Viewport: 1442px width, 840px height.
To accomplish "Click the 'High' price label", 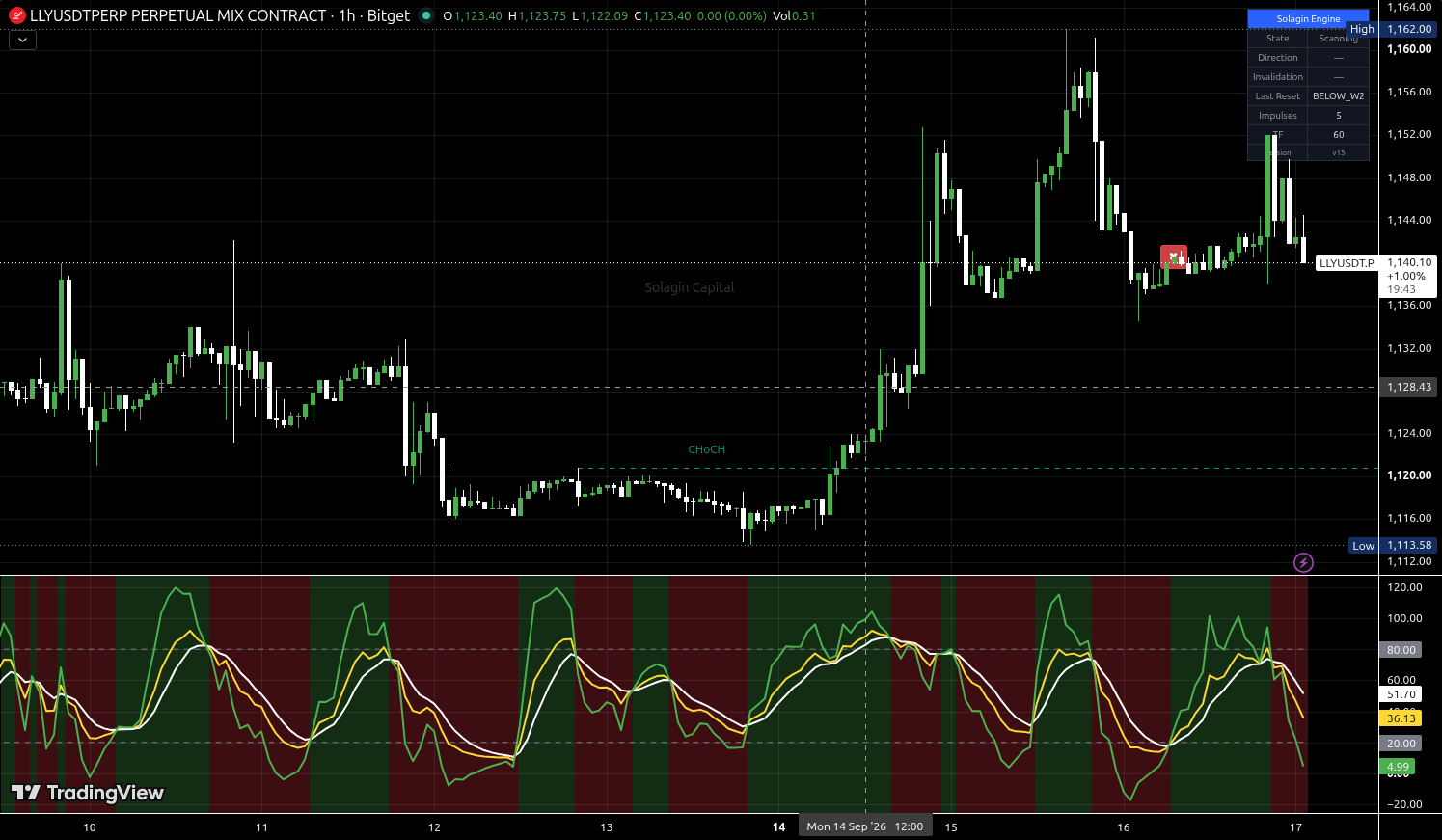I will [x=1362, y=29].
